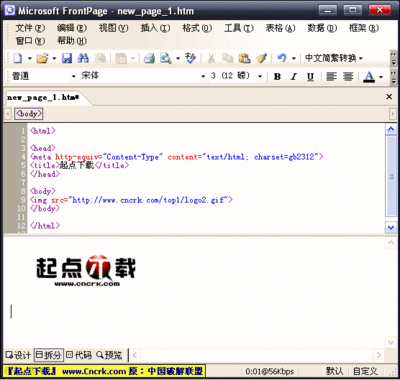This screenshot has width=400, height=380.
Task: Click the title 起点下载 line in code
Action: [x=79, y=165]
